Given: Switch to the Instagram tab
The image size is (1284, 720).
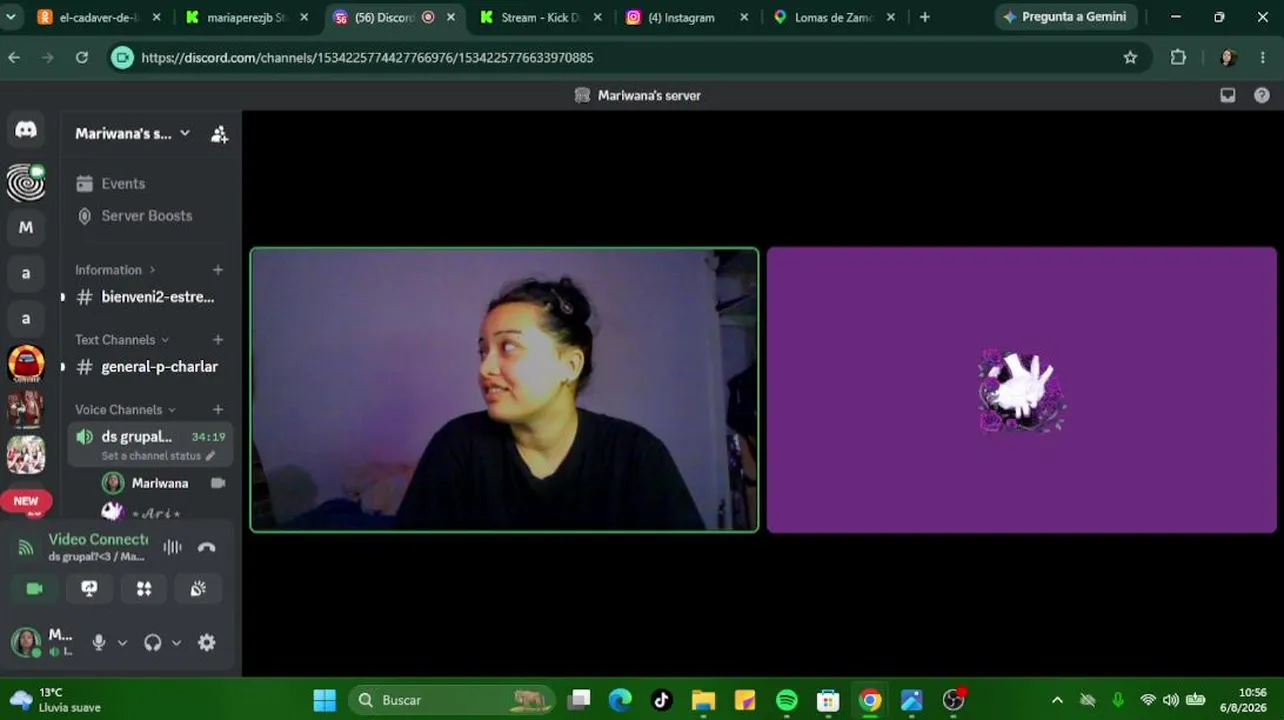Looking at the screenshot, I should click(688, 17).
